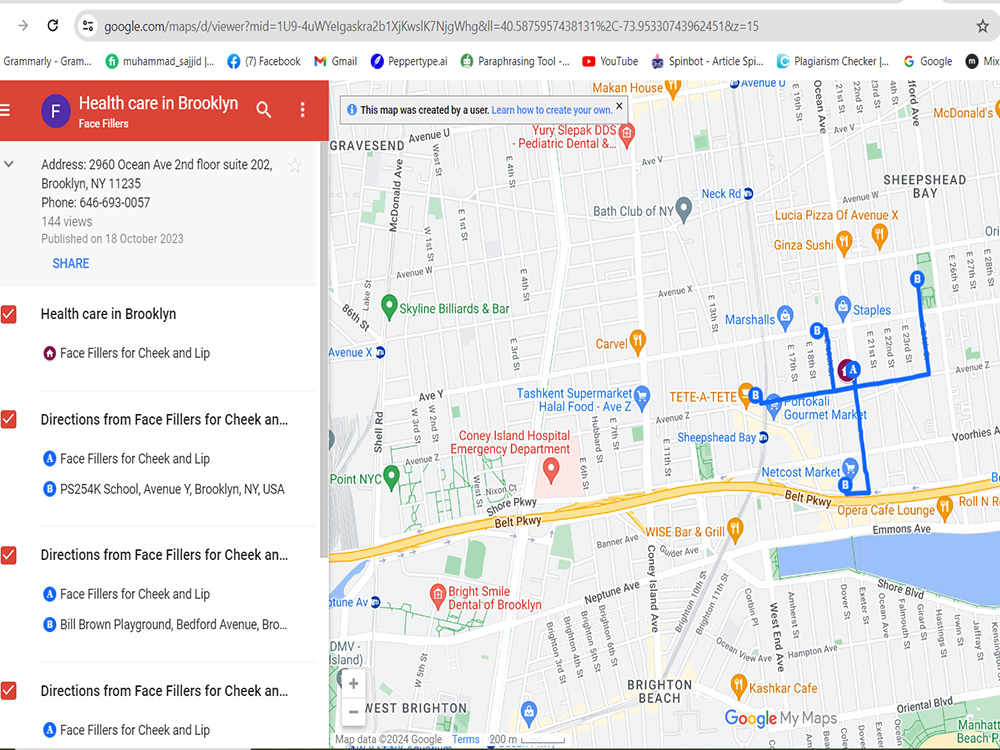This screenshot has width=1000, height=750.
Task: Click the Yury Slepak DDS dental pin
Action: [626, 135]
